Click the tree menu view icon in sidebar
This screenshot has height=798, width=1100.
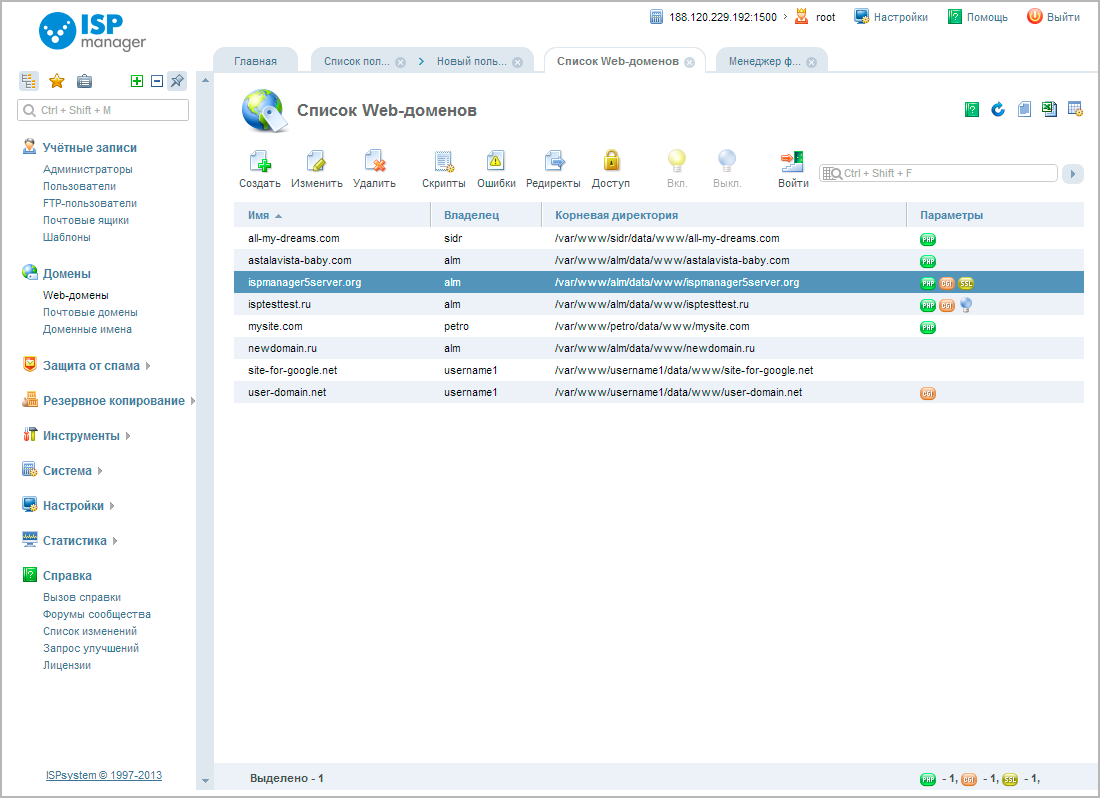coord(29,81)
